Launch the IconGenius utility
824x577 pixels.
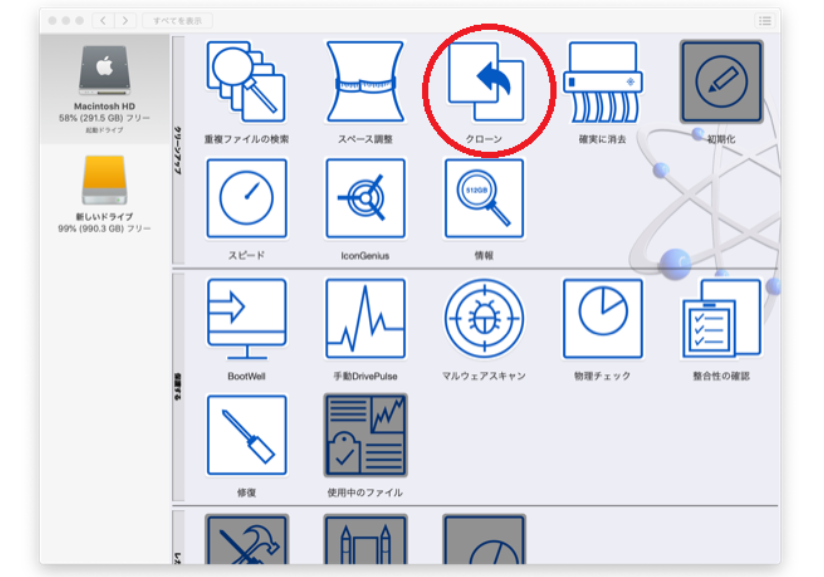click(x=365, y=198)
